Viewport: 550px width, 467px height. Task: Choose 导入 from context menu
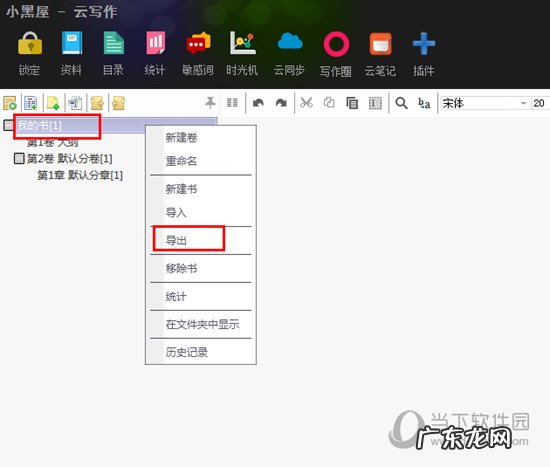click(x=176, y=213)
